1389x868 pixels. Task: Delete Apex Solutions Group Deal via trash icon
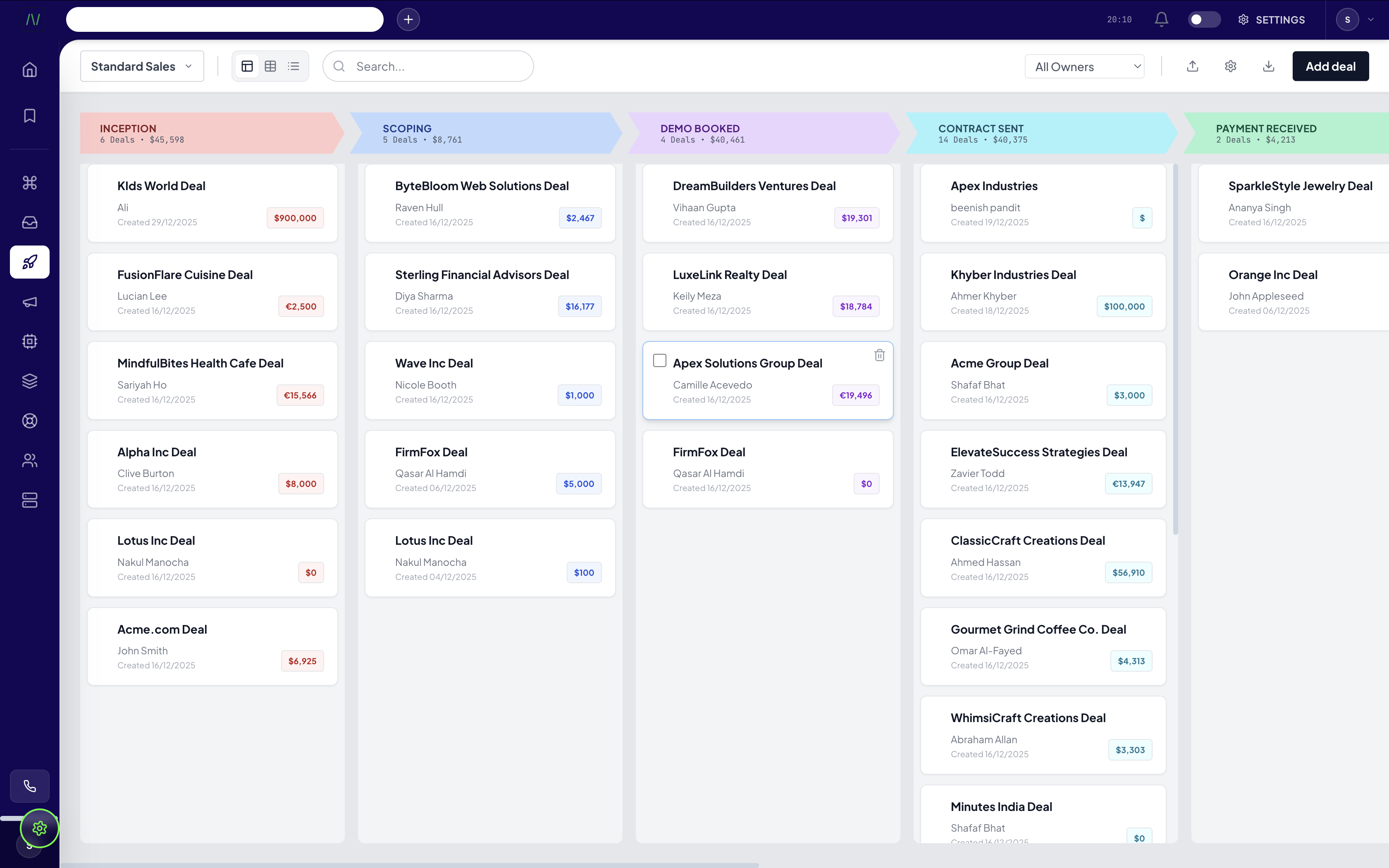tap(879, 355)
